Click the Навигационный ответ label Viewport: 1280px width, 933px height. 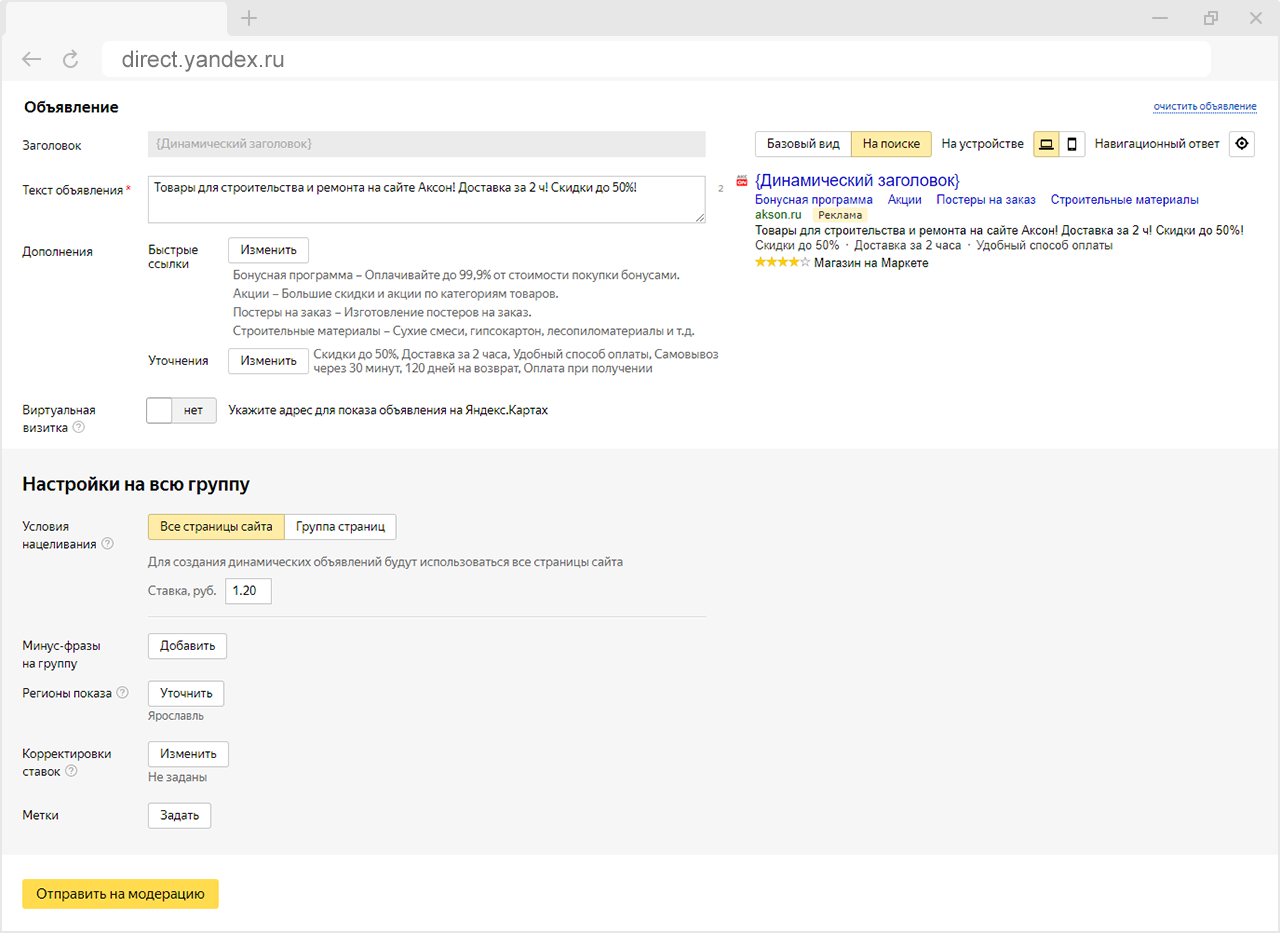click(1157, 144)
